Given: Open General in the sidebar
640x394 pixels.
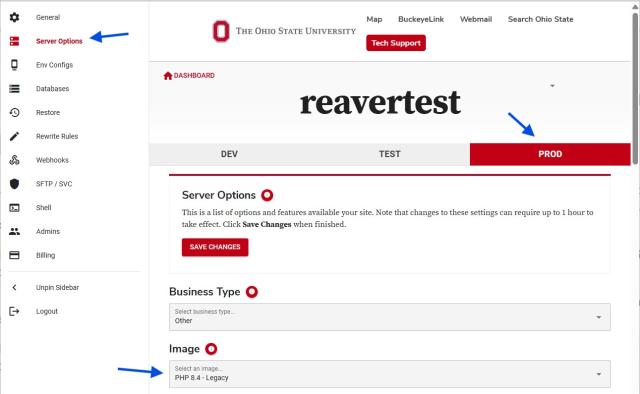Looking at the screenshot, I should coord(48,18).
